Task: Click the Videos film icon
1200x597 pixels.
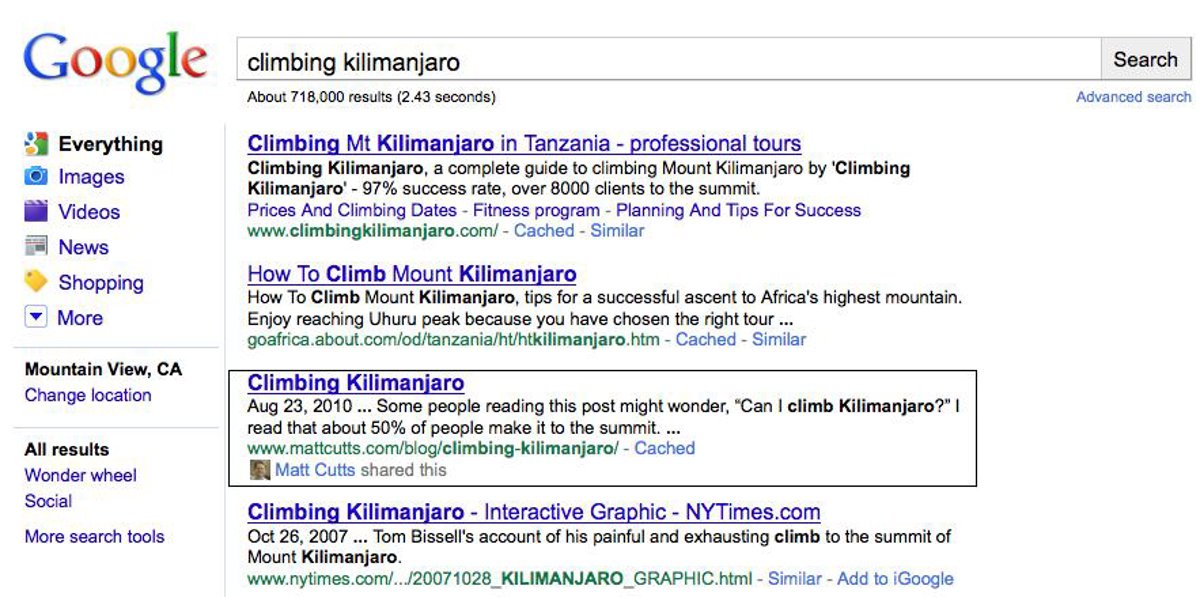Action: point(36,211)
